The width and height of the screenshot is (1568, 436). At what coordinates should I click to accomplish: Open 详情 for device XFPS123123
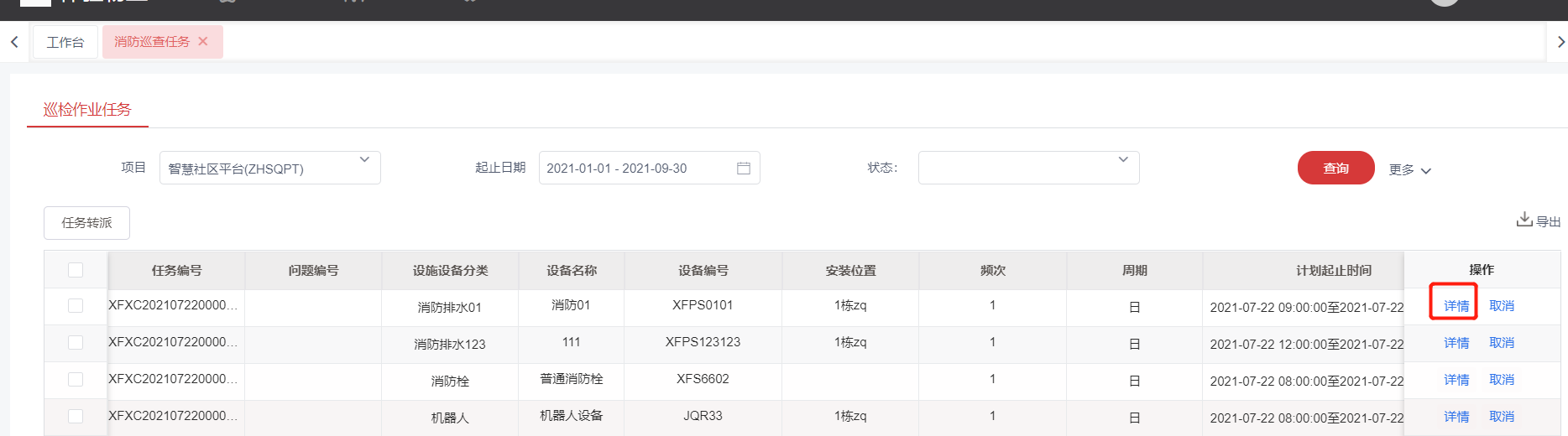click(1456, 343)
